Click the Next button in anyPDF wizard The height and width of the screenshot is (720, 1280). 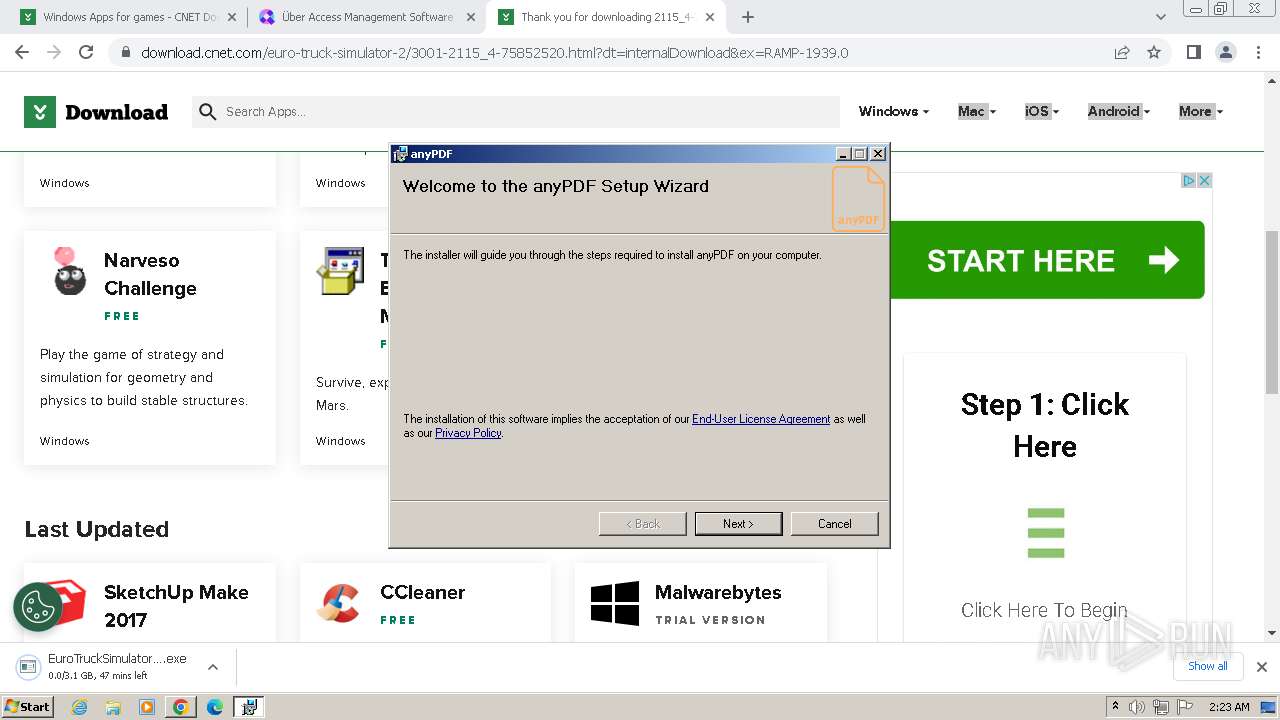[x=738, y=524]
